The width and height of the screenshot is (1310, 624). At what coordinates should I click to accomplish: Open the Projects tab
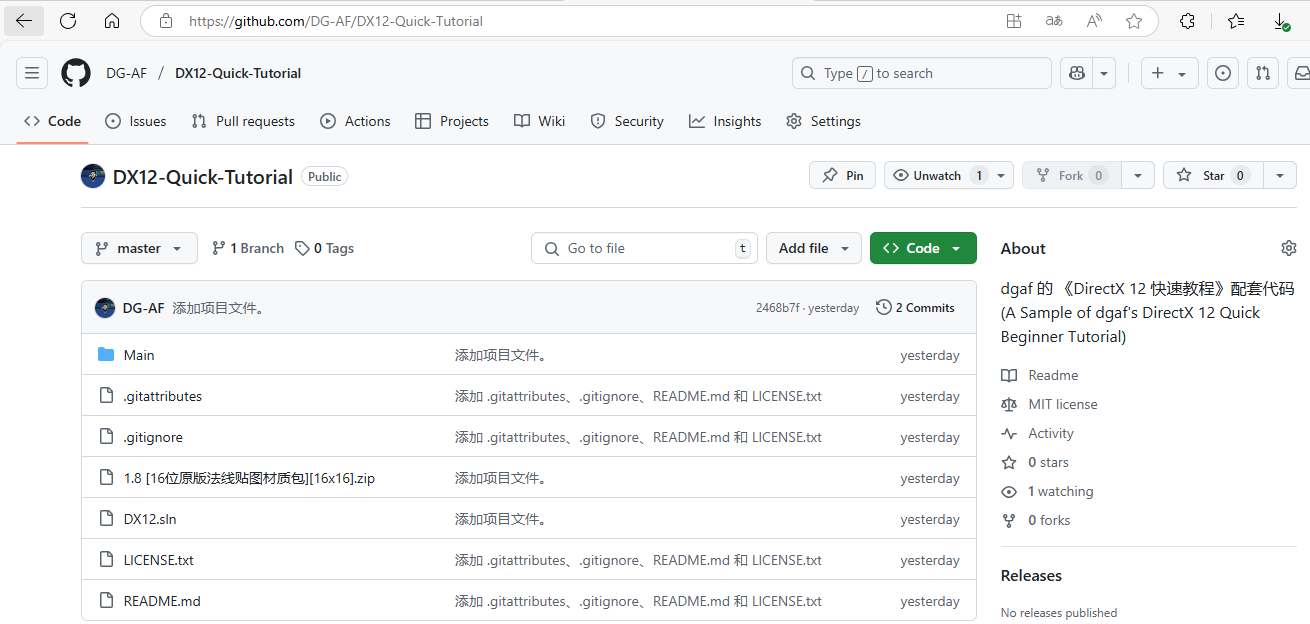452,121
